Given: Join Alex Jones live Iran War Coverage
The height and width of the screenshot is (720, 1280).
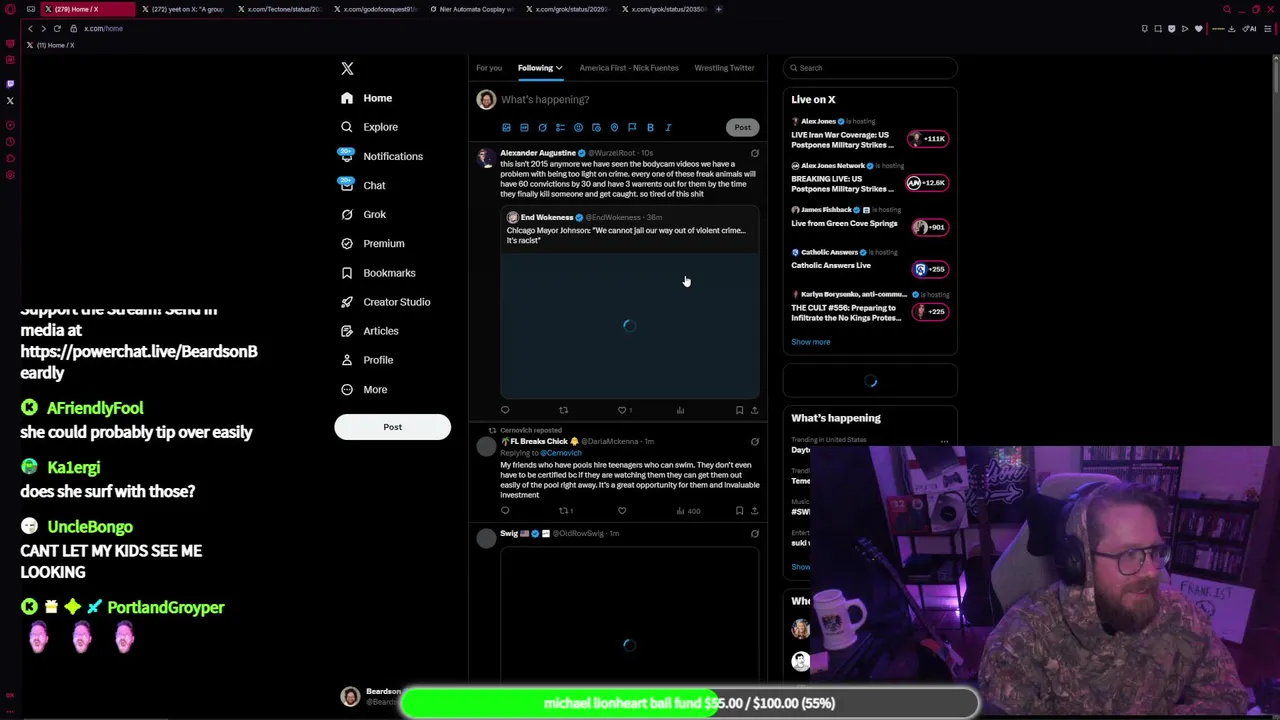Looking at the screenshot, I should (869, 134).
